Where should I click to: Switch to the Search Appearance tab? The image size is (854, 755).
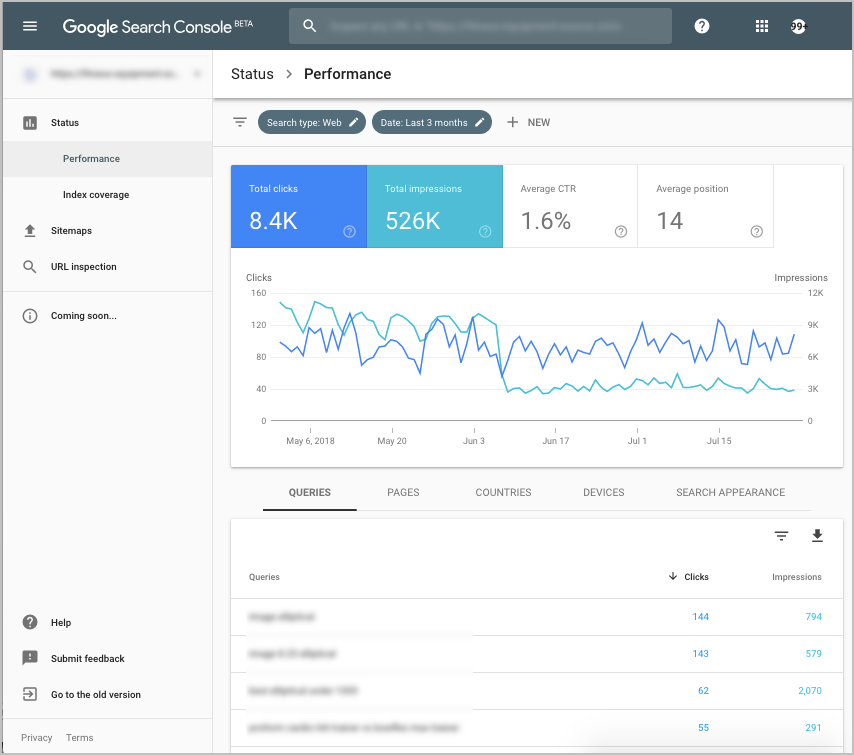(730, 492)
